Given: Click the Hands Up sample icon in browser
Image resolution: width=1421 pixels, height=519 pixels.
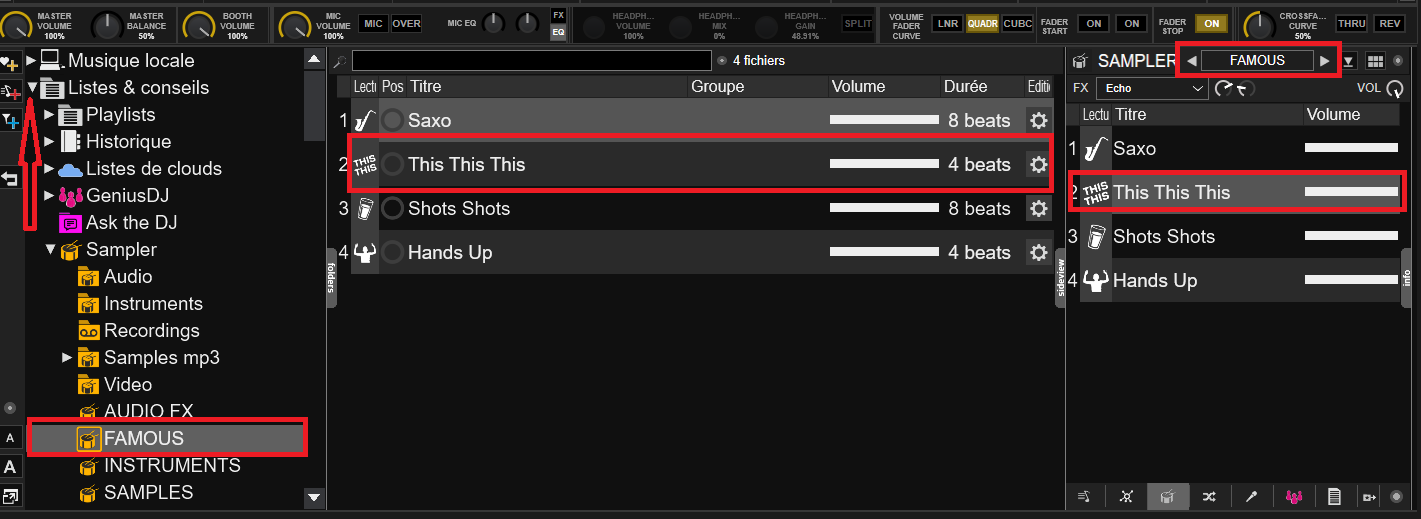Looking at the screenshot, I should [x=365, y=253].
